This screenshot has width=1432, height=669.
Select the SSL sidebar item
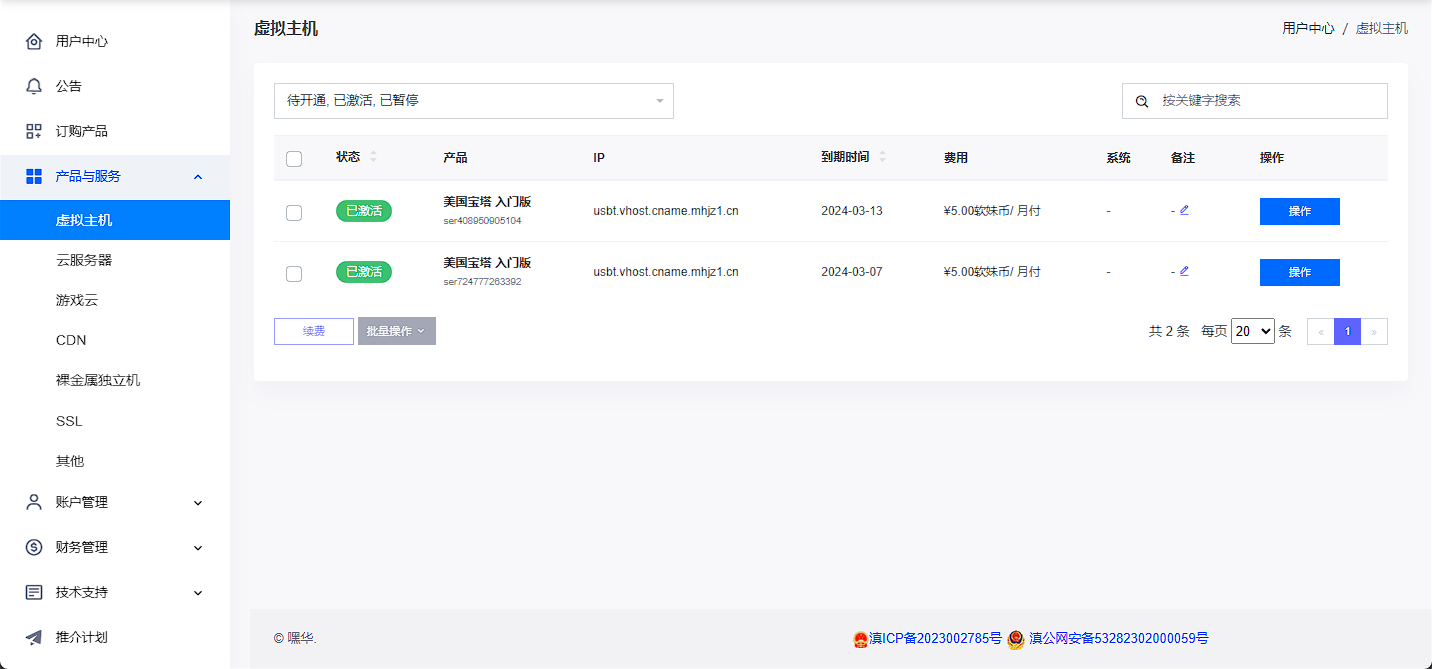pos(69,421)
